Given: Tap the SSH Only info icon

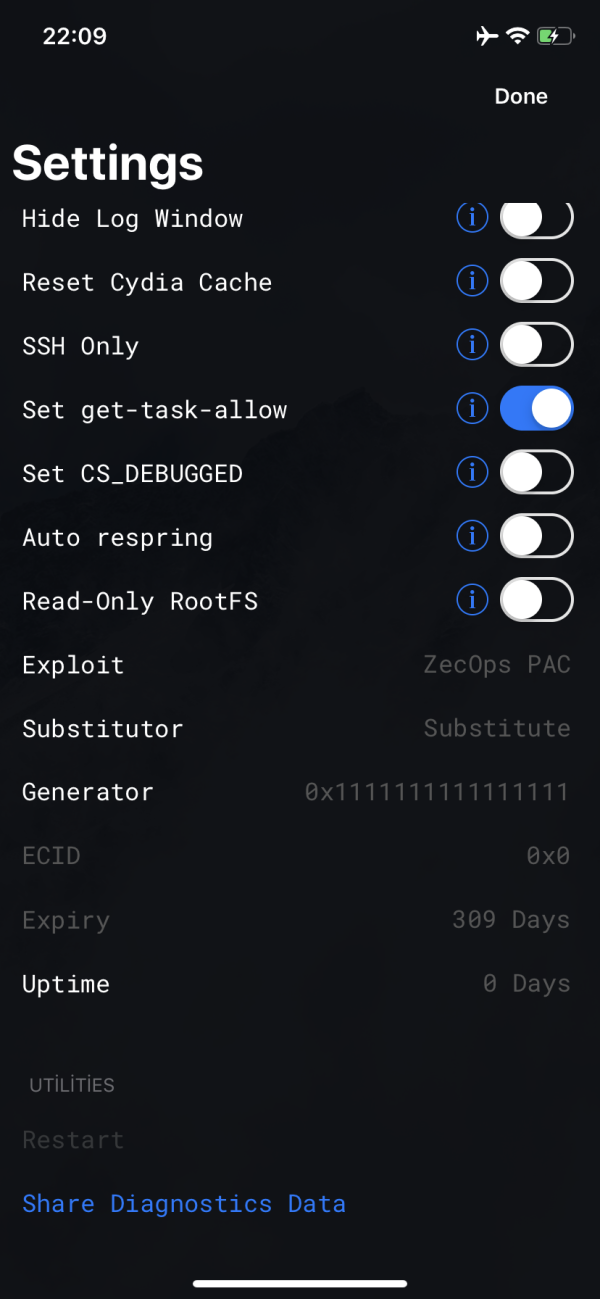Looking at the screenshot, I should click(472, 346).
